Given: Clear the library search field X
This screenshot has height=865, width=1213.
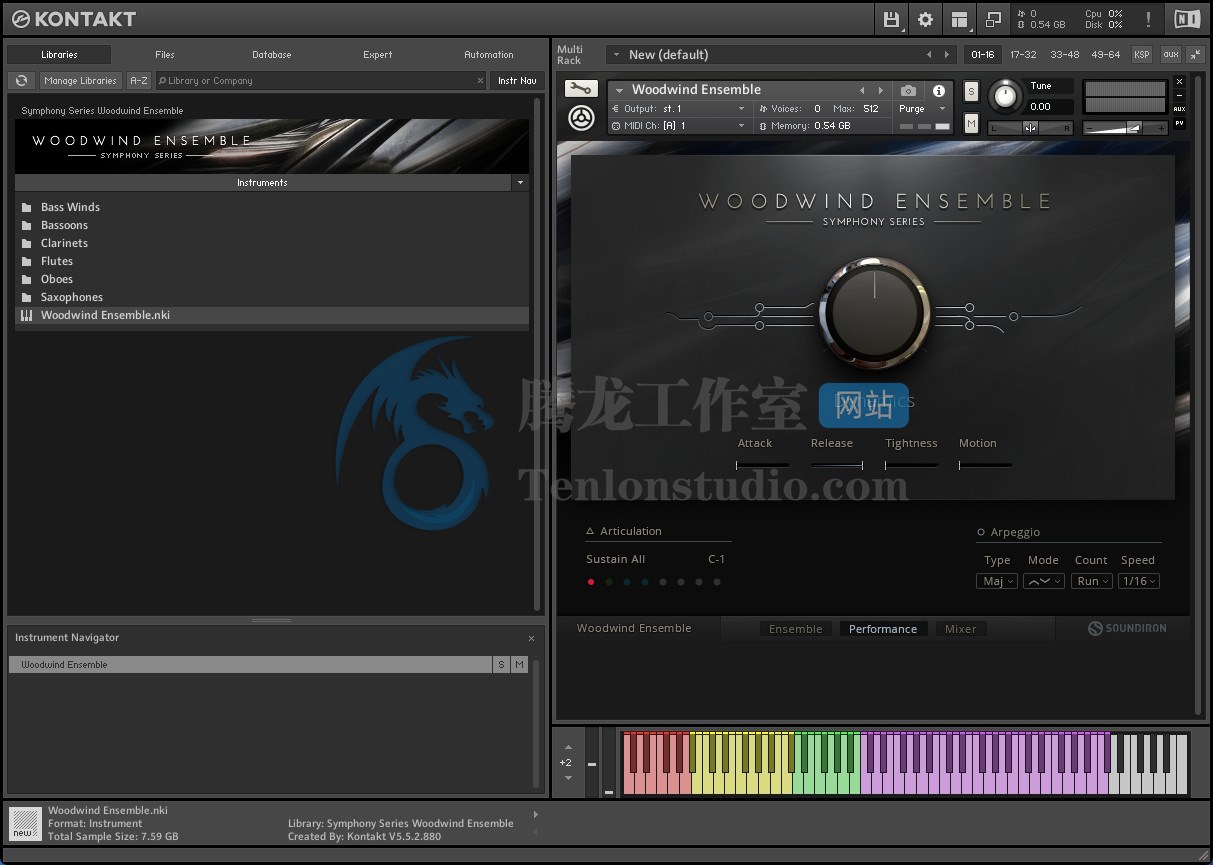Looking at the screenshot, I should pos(480,81).
